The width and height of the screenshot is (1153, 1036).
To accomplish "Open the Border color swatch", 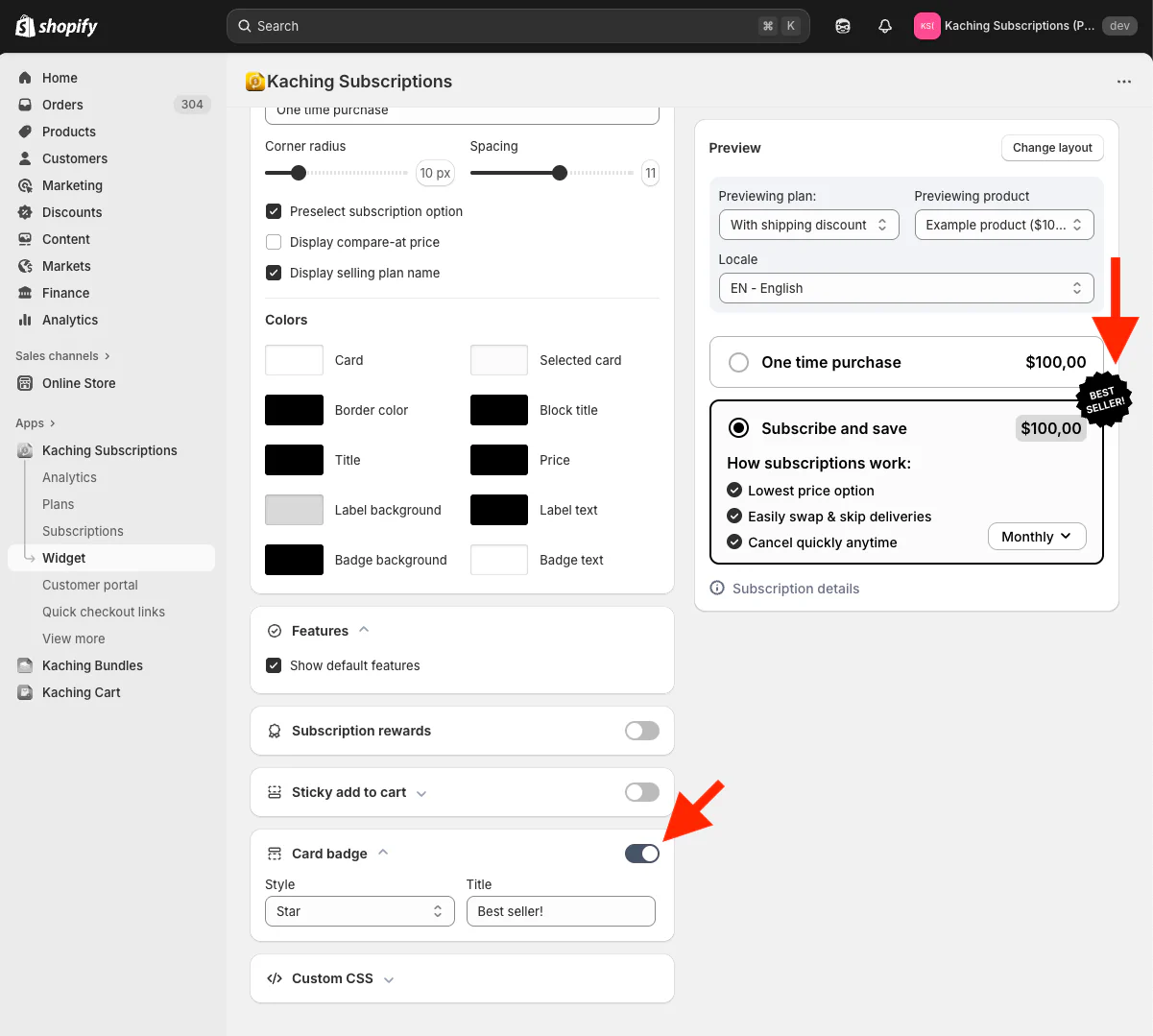I will click(x=294, y=410).
